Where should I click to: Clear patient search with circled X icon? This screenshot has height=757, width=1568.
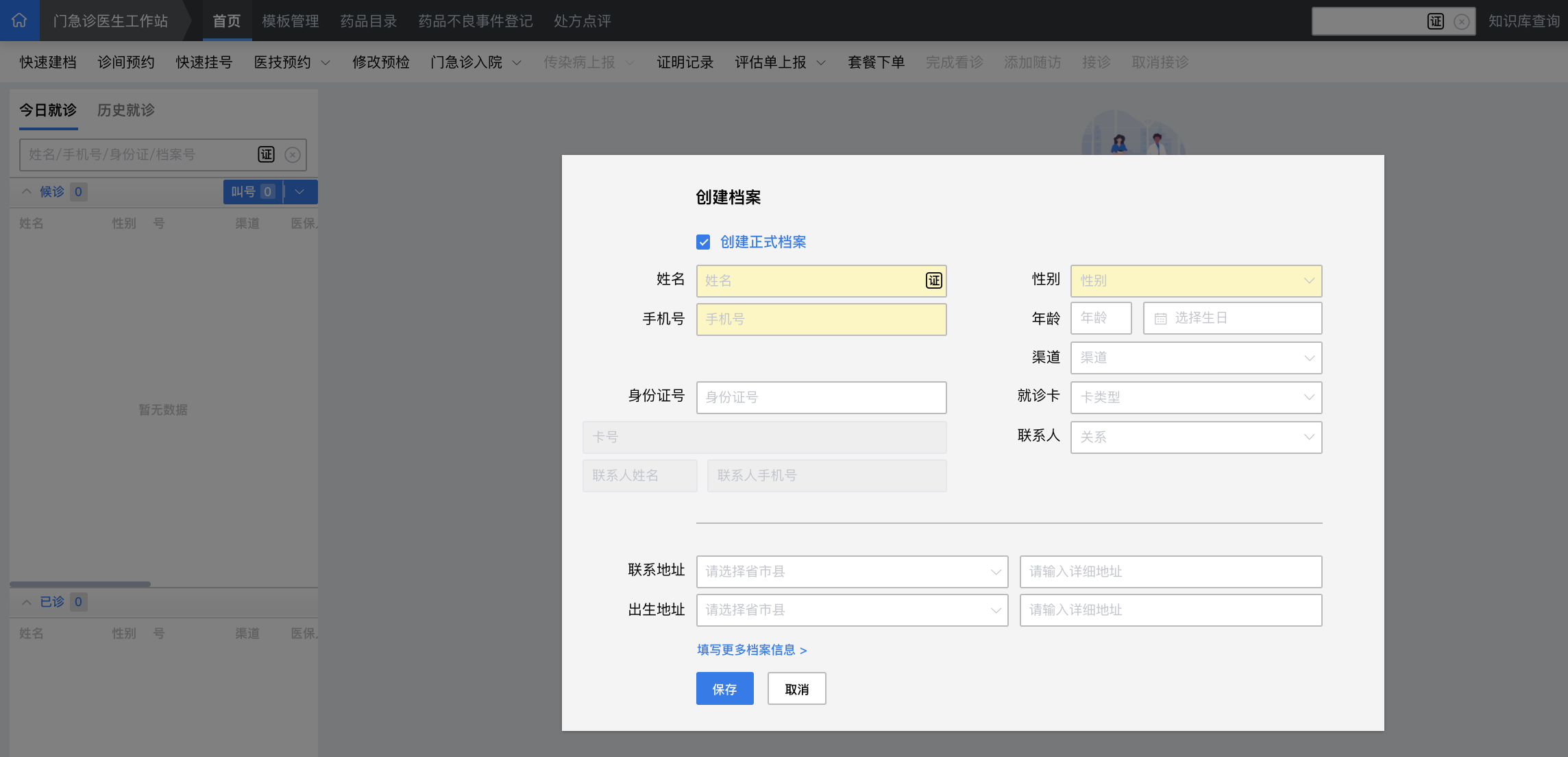tap(293, 154)
